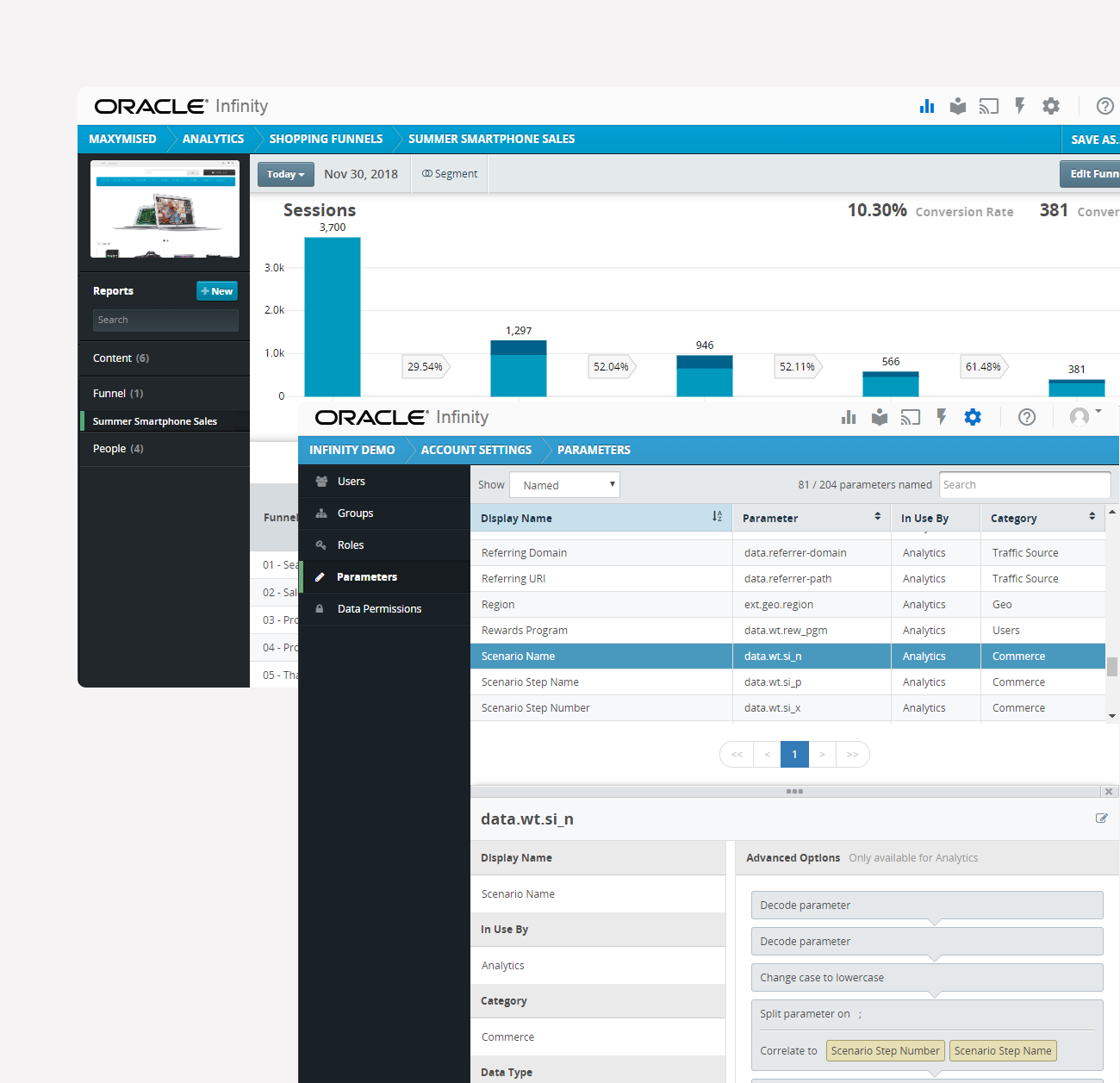Select the Scenario Step Number row

(x=788, y=708)
